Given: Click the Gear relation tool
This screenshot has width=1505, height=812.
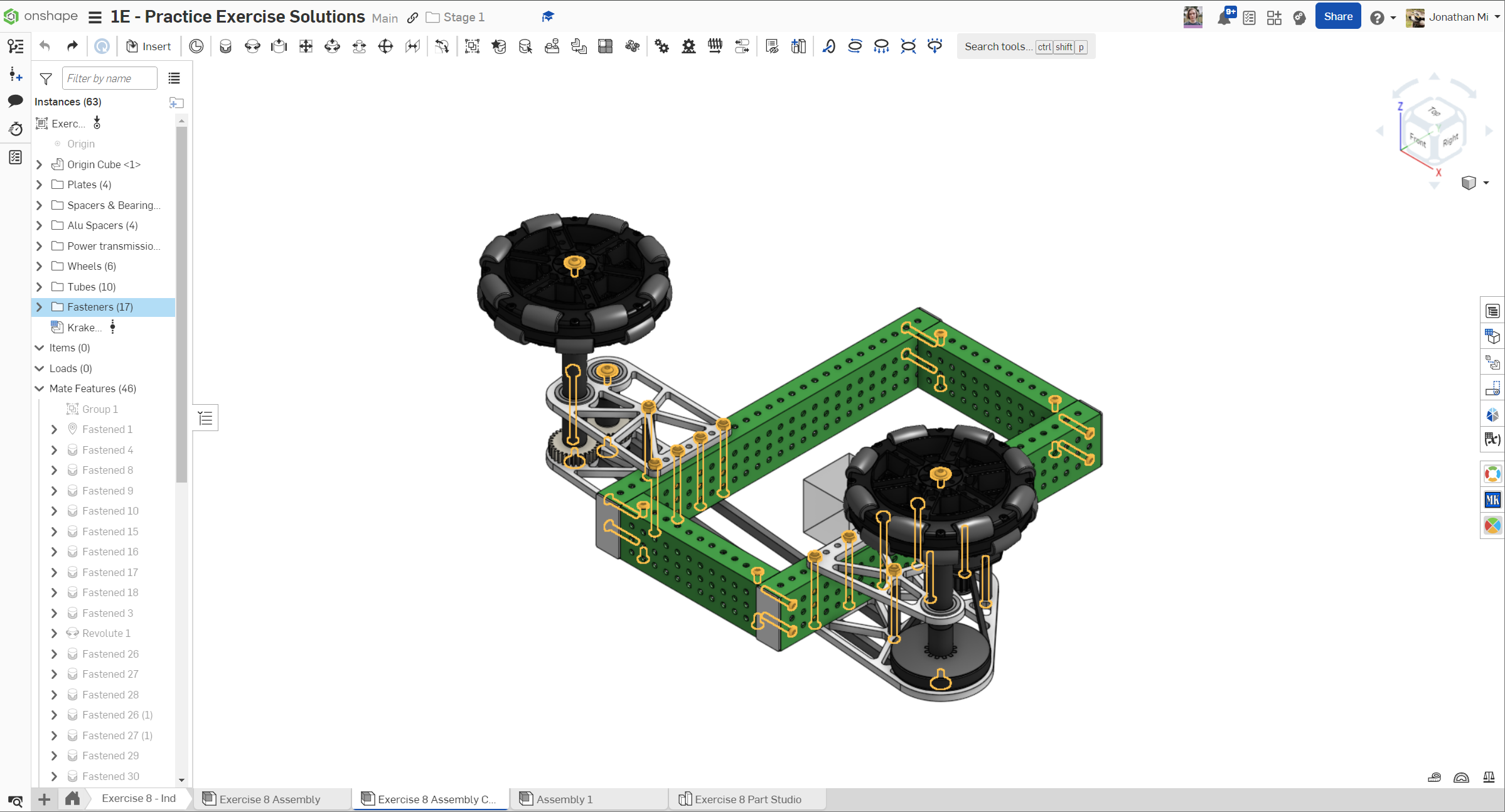Looking at the screenshot, I should click(x=661, y=46).
